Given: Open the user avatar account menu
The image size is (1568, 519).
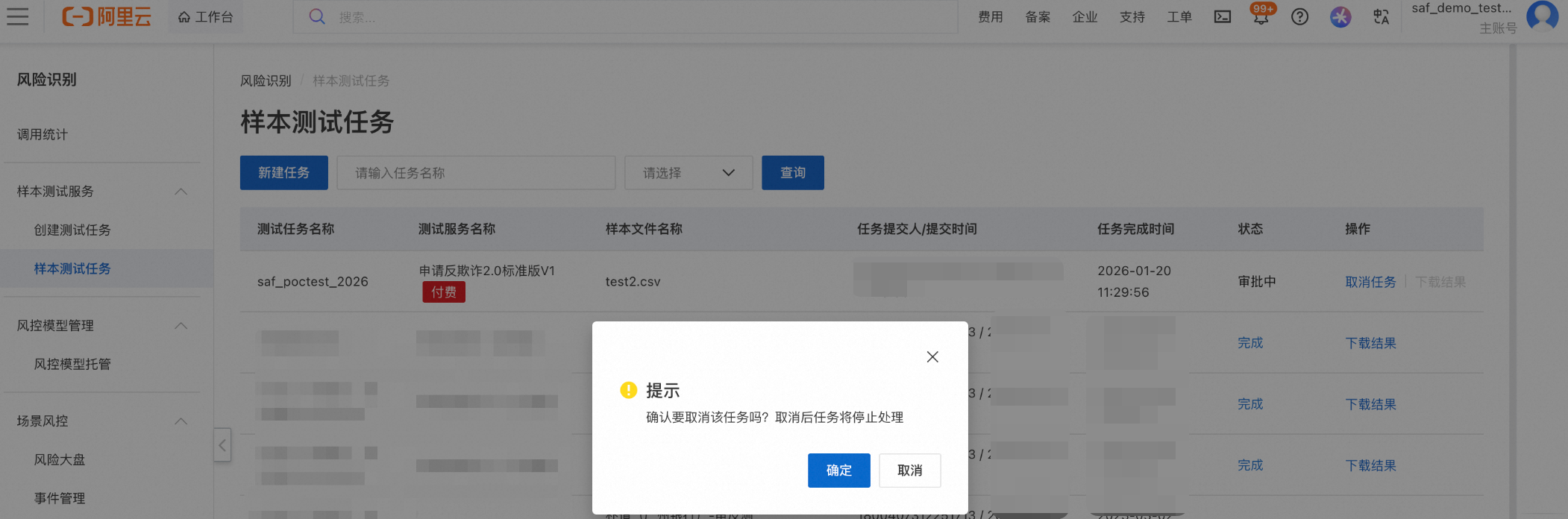Looking at the screenshot, I should click(1543, 16).
